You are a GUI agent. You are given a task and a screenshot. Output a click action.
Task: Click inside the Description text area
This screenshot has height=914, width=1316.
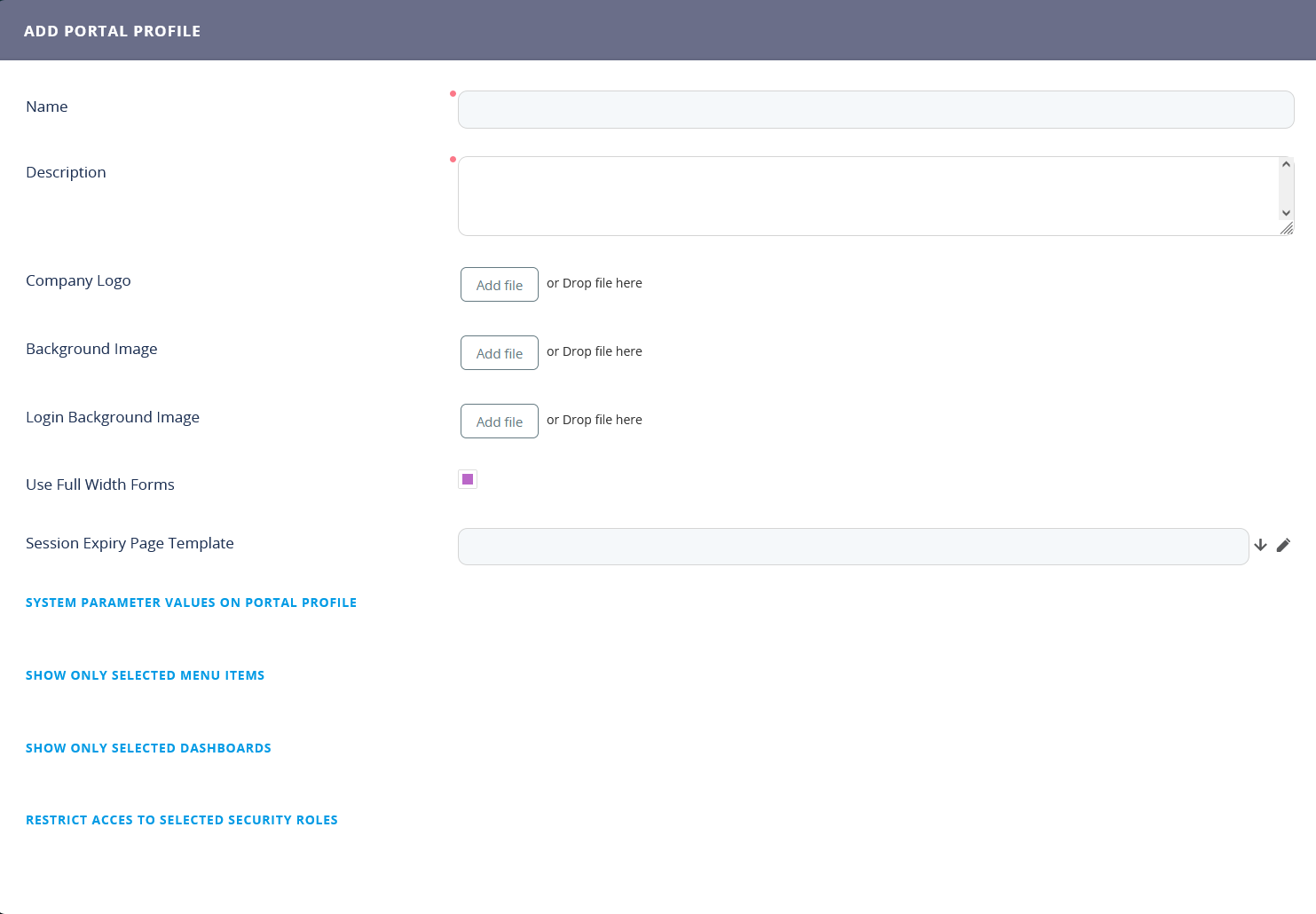[868, 196]
